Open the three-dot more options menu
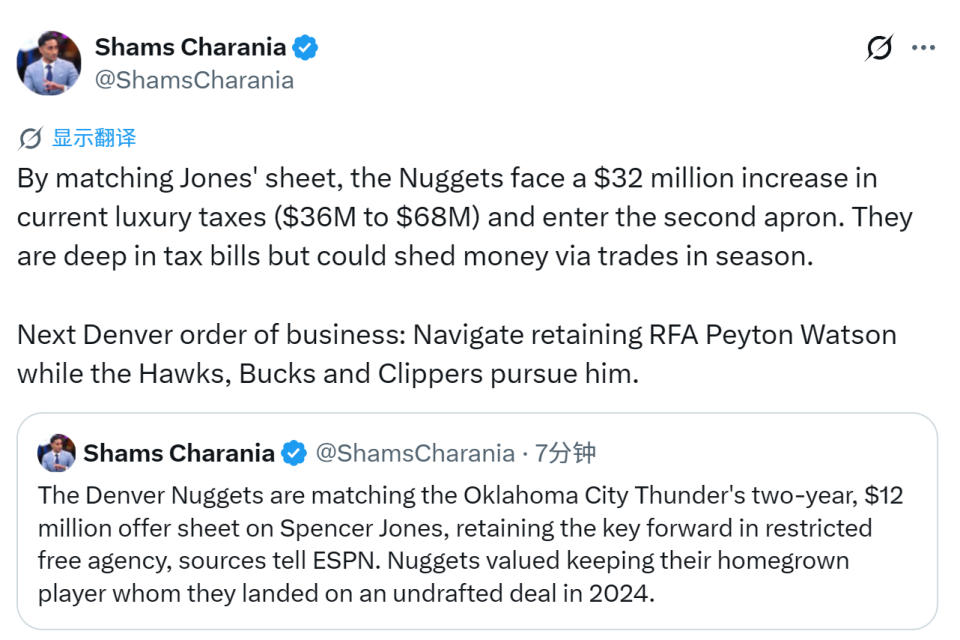Screen dimensions: 960x640 (x=923, y=47)
